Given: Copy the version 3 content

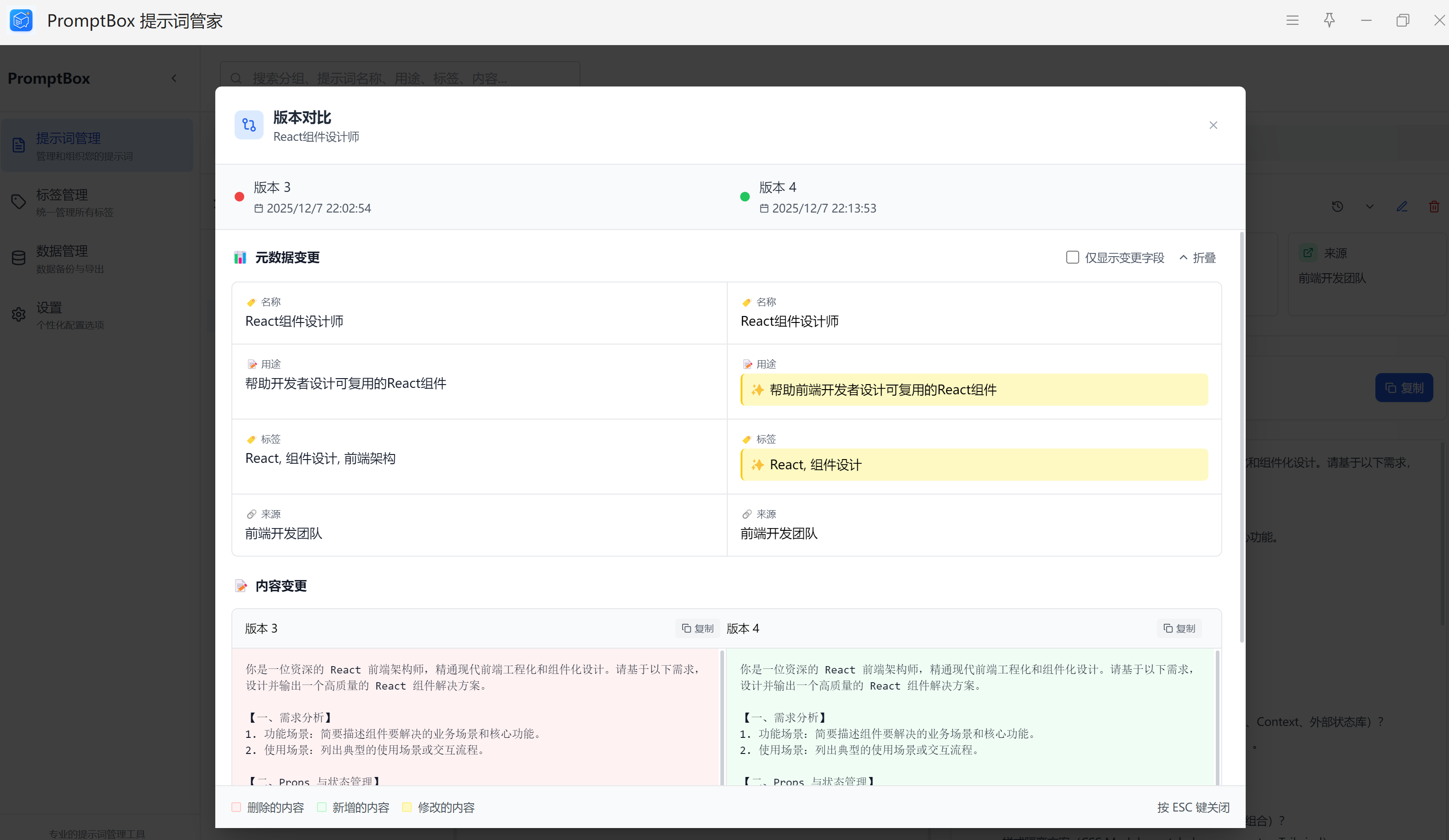Looking at the screenshot, I should pyautogui.click(x=697, y=628).
